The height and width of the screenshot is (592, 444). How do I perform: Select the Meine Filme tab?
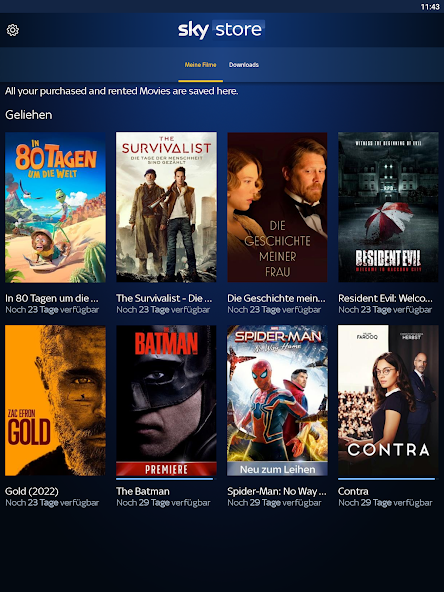(x=200, y=65)
